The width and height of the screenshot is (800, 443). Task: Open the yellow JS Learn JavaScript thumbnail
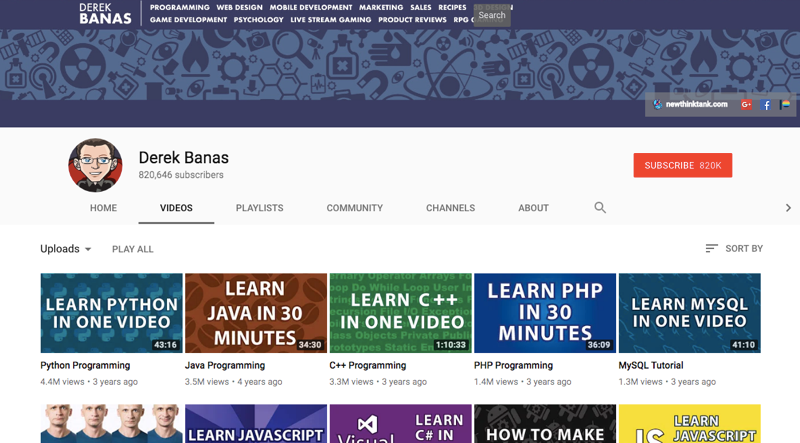tap(689, 424)
